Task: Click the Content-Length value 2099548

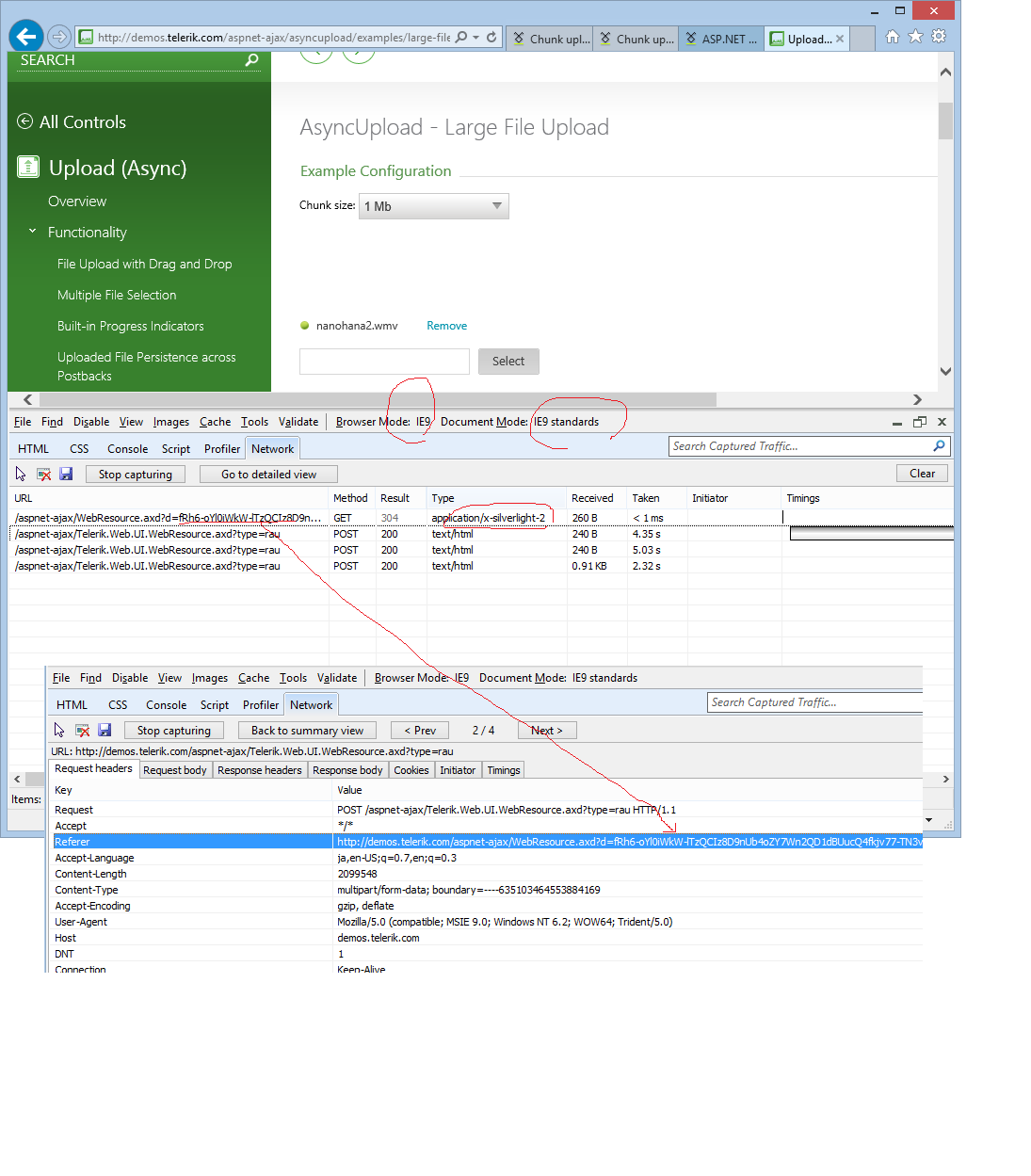Action: click(x=357, y=874)
